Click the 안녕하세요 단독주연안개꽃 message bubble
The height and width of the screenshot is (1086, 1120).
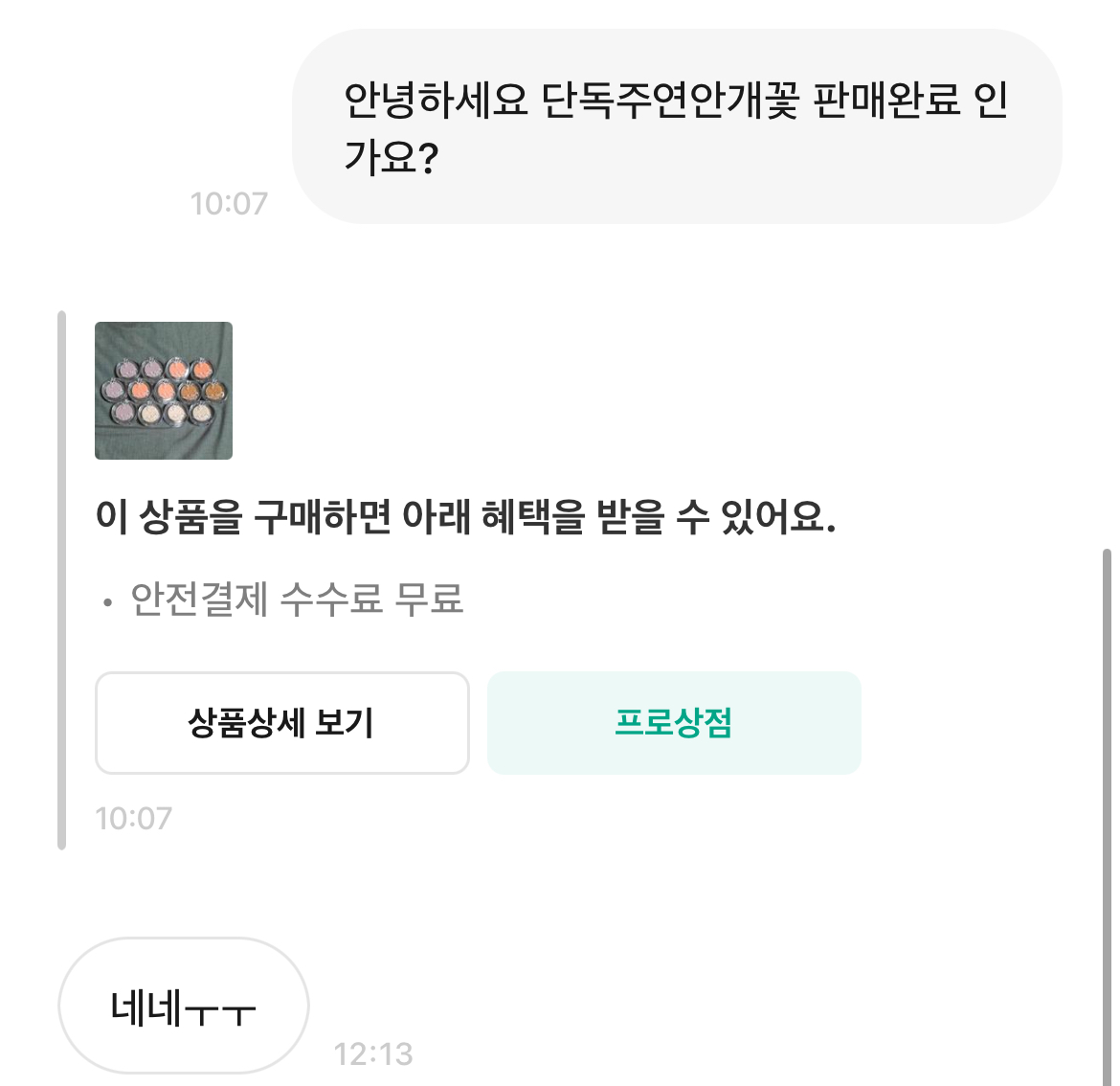point(676,126)
